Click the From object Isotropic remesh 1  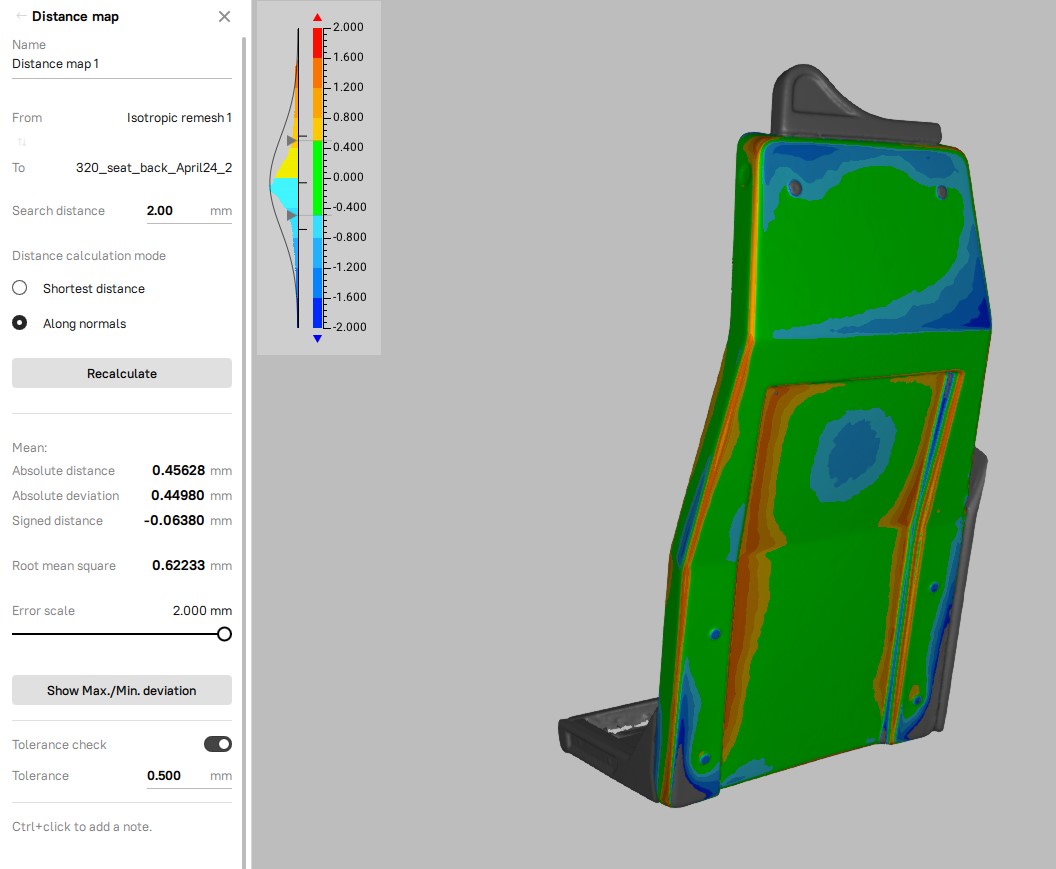point(179,118)
